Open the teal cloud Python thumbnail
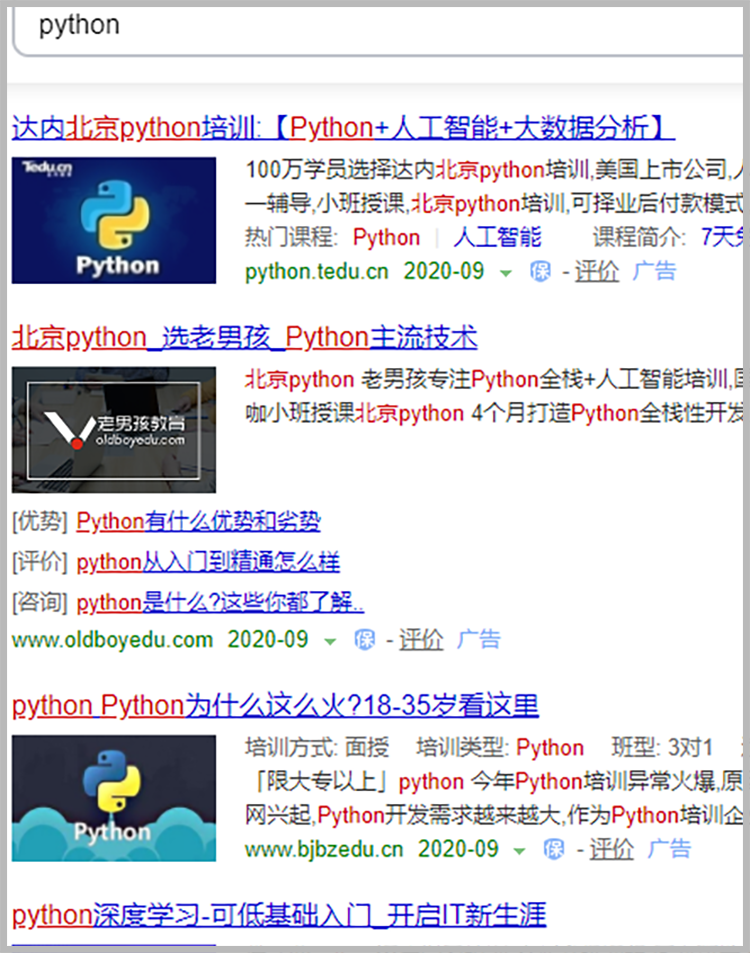This screenshot has height=953, width=750. point(114,798)
